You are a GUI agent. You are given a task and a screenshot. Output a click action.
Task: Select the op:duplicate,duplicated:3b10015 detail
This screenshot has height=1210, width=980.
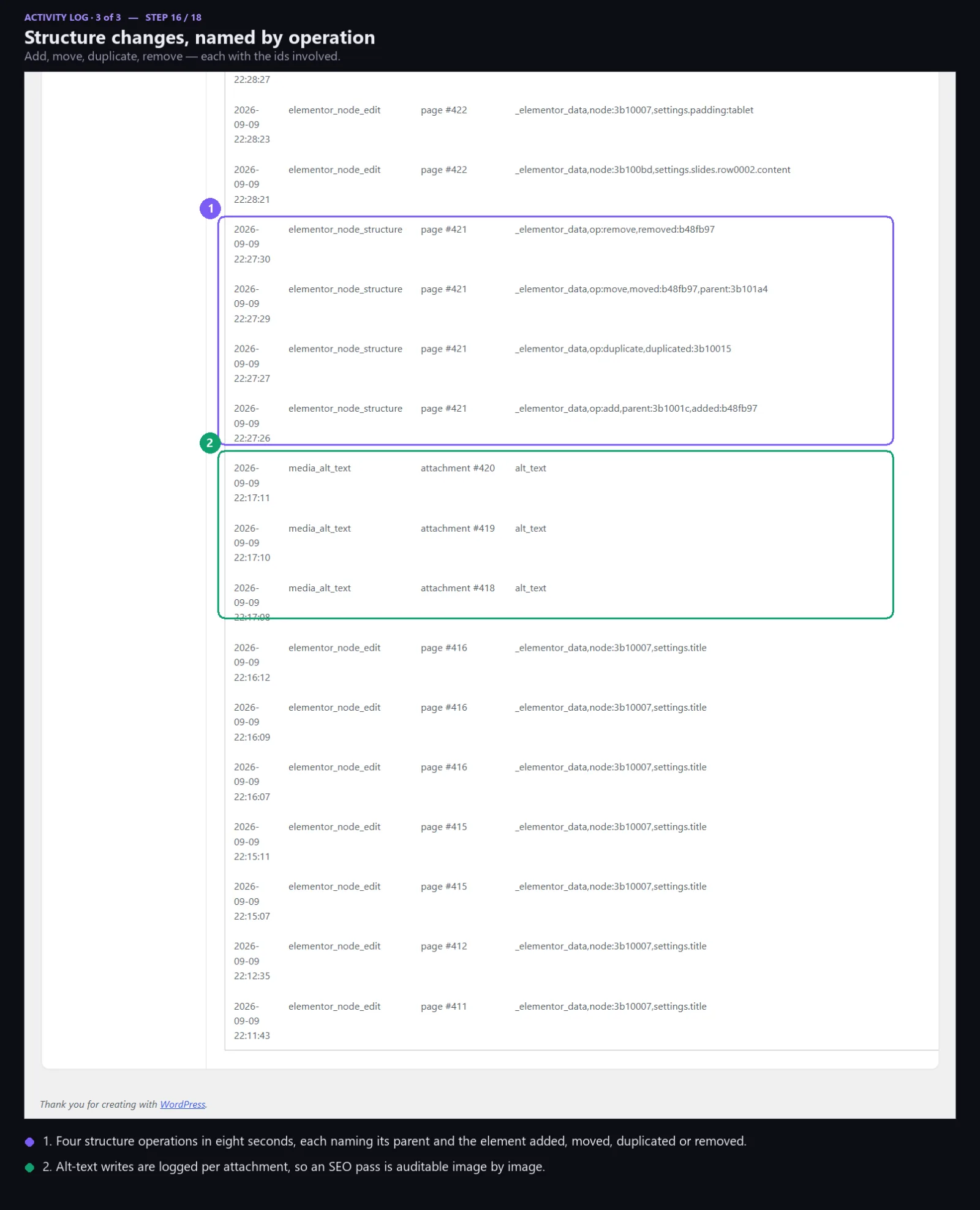[x=623, y=349]
